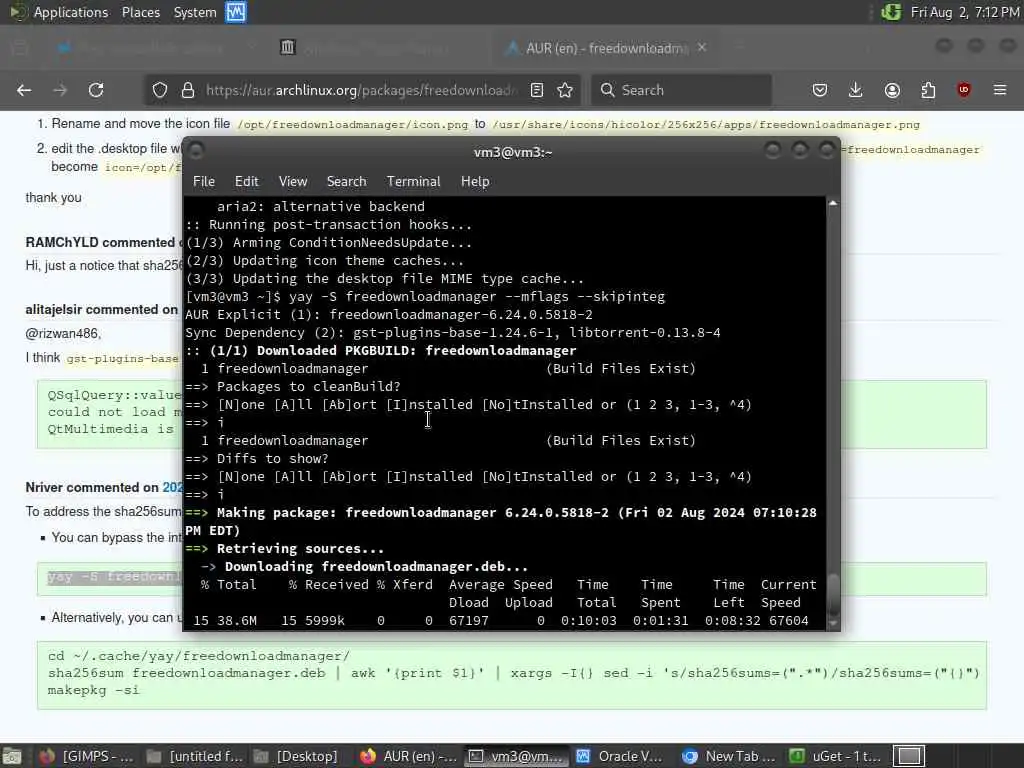Toggle reader view icon in address bar
This screenshot has width=1024, height=768.
[537, 90]
